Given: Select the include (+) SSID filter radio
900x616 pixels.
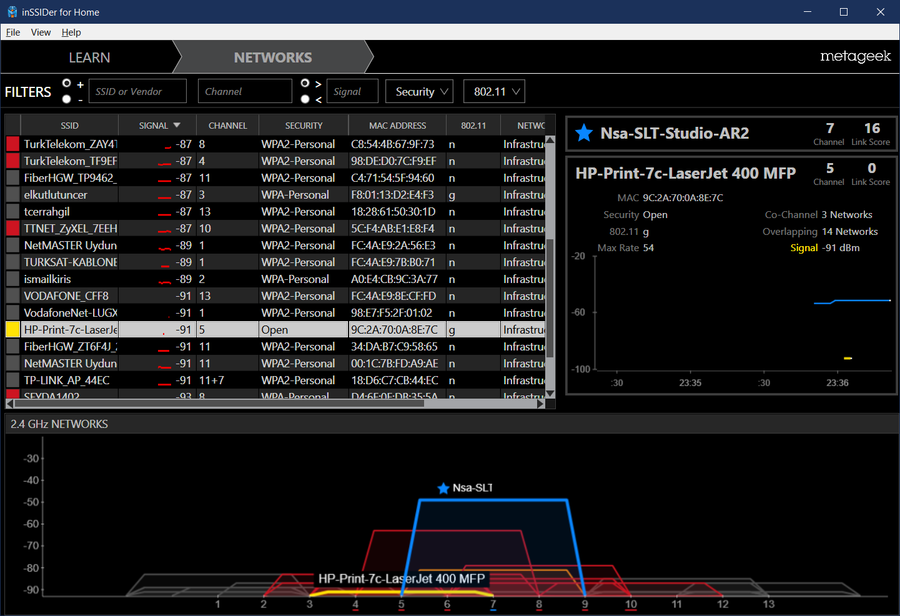Looking at the screenshot, I should point(67,83).
